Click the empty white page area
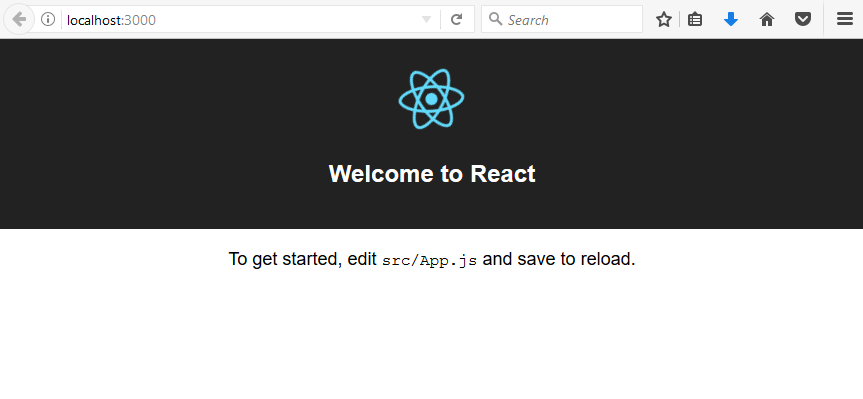863x399 pixels. click(x=432, y=336)
